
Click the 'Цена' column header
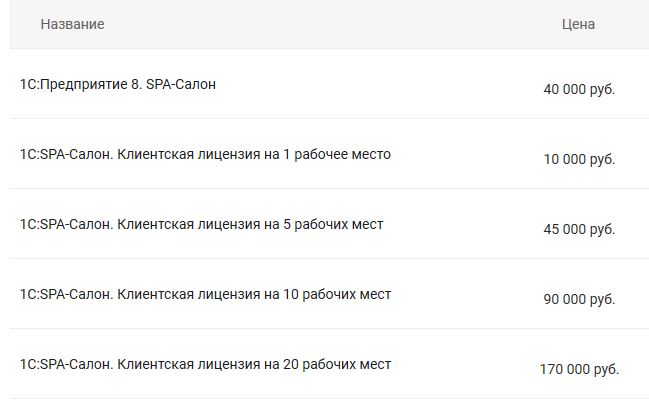click(578, 24)
